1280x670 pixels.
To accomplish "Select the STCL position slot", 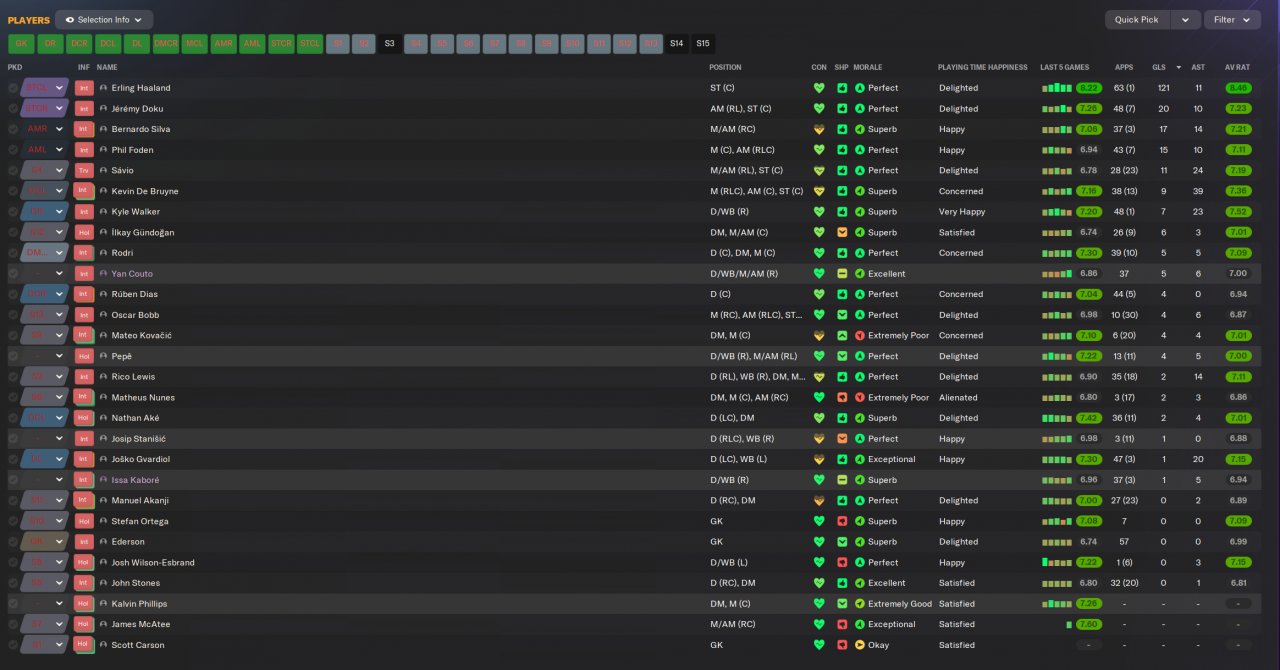I will pyautogui.click(x=310, y=44).
